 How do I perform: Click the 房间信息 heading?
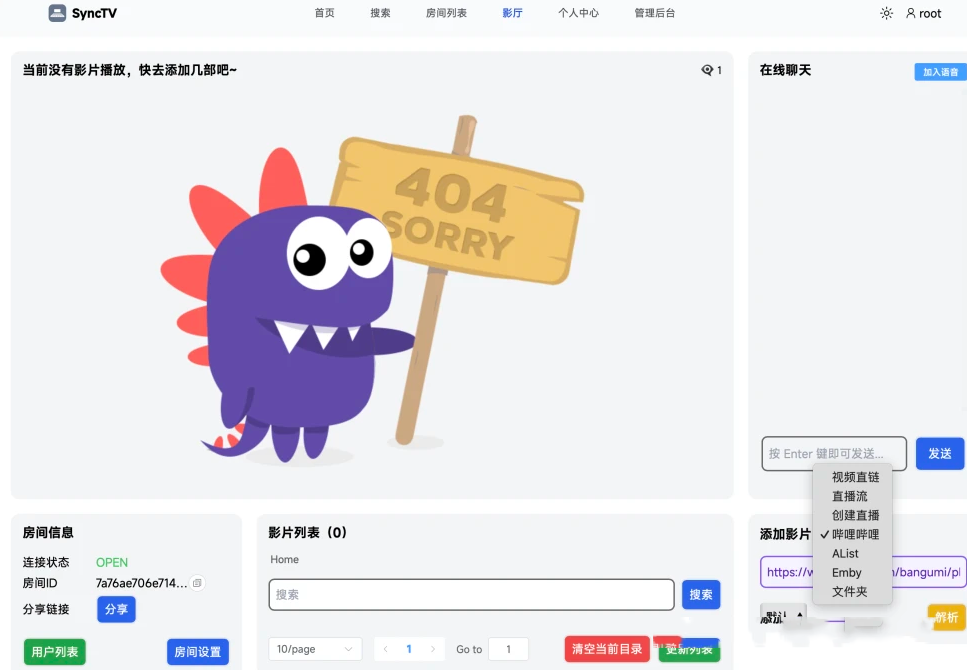pyautogui.click(x=48, y=532)
